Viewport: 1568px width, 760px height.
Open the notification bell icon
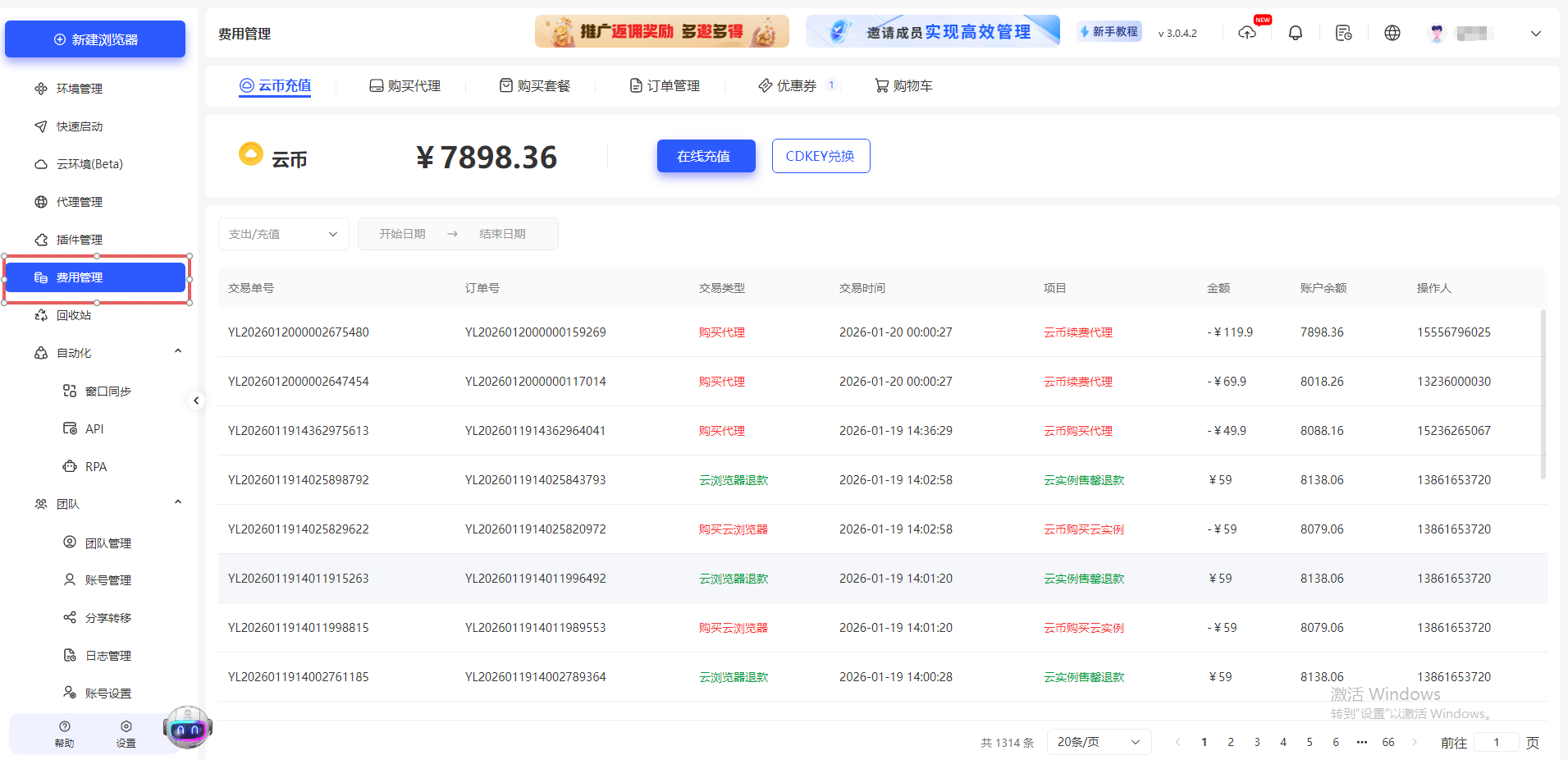click(x=1295, y=33)
